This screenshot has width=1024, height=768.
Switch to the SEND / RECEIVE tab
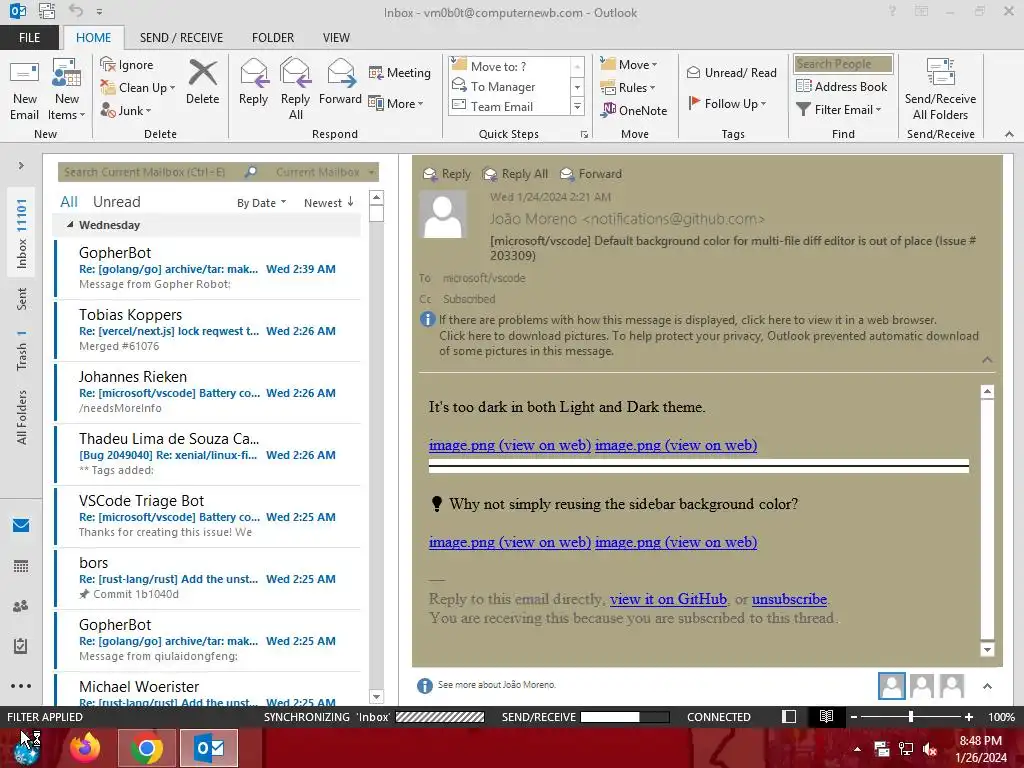pos(181,37)
